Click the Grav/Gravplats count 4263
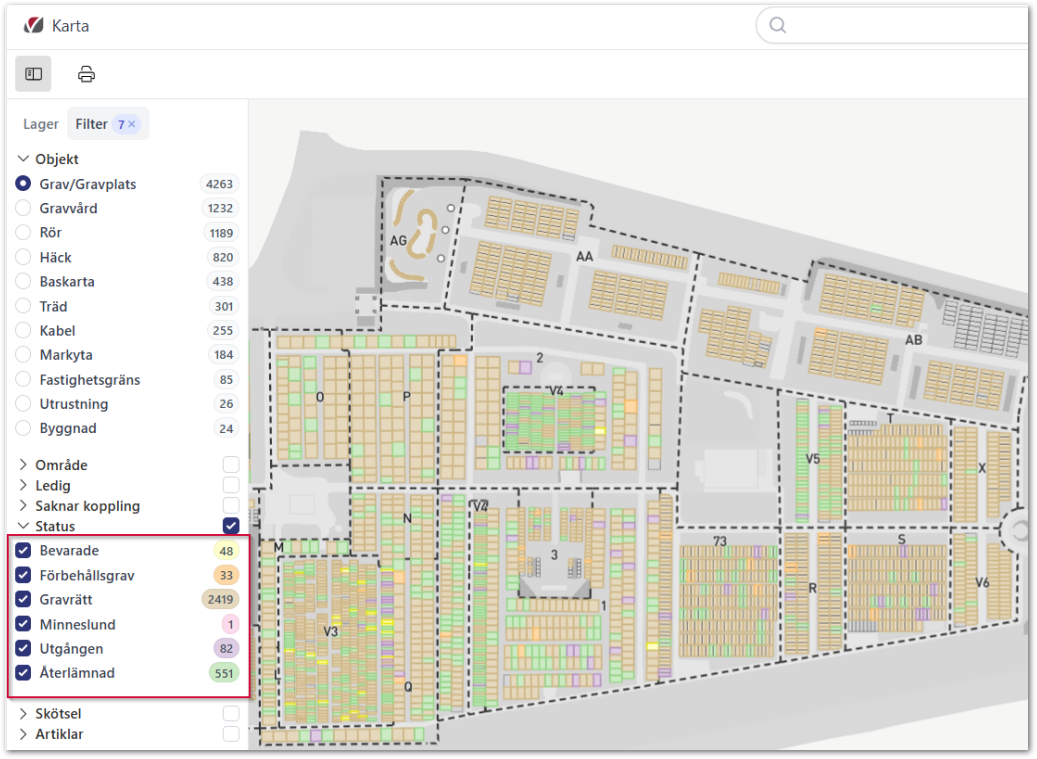The height and width of the screenshot is (759, 1037). [220, 184]
